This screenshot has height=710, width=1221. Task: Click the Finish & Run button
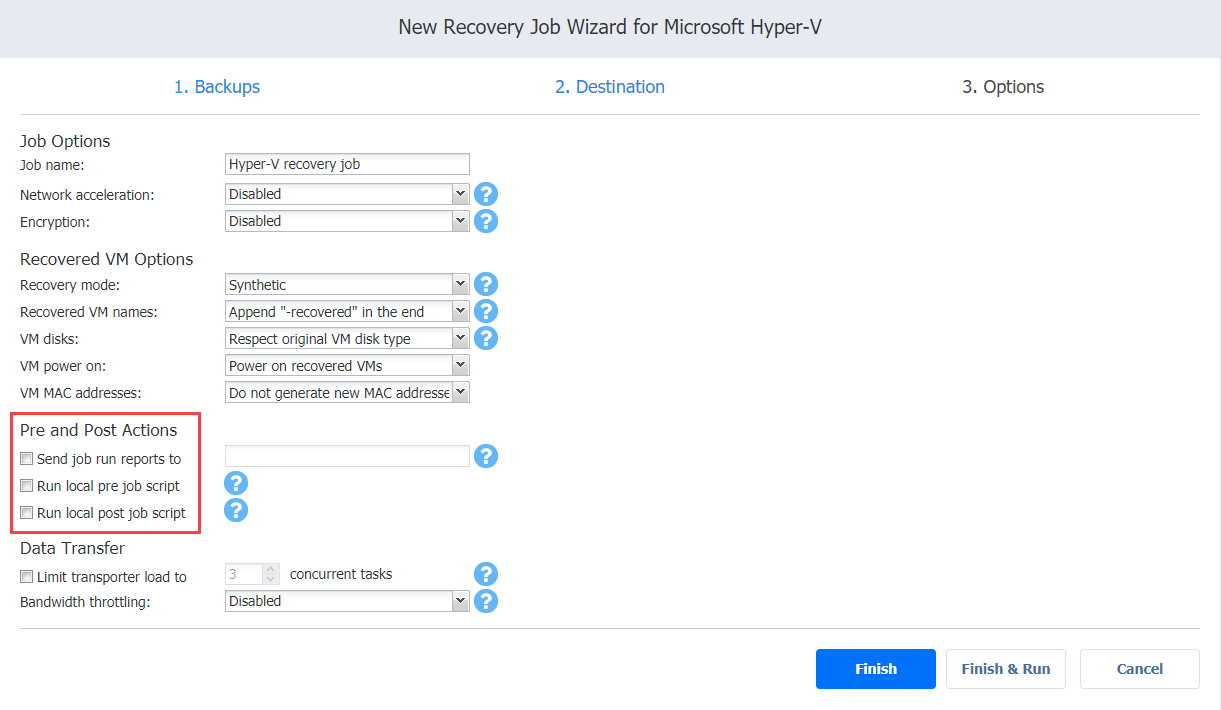point(1006,669)
